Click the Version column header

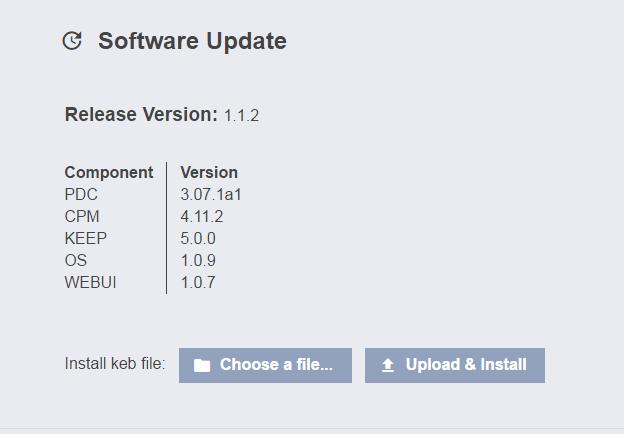209,172
